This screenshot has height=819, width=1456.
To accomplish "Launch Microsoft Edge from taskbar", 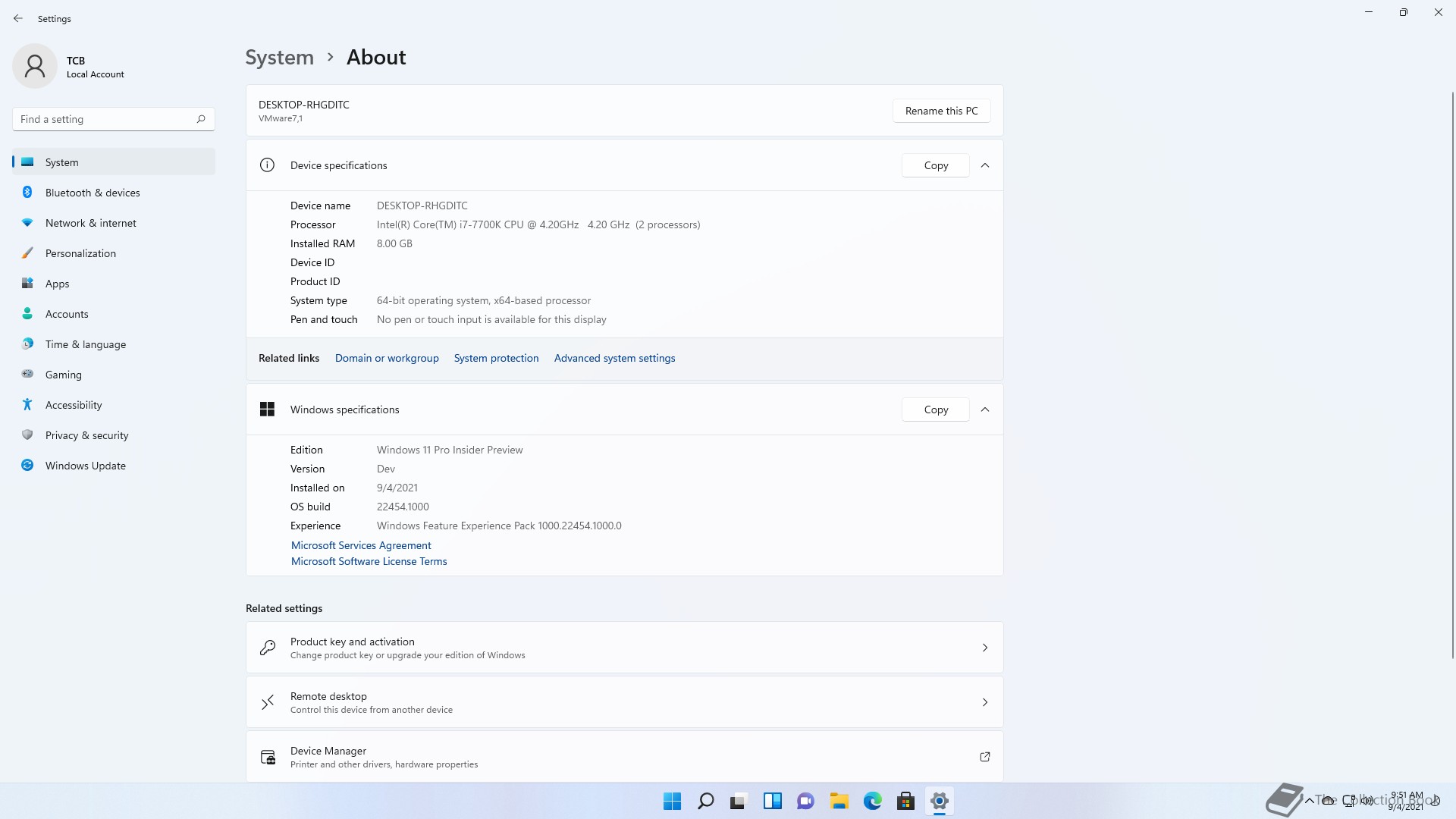I will point(872,801).
